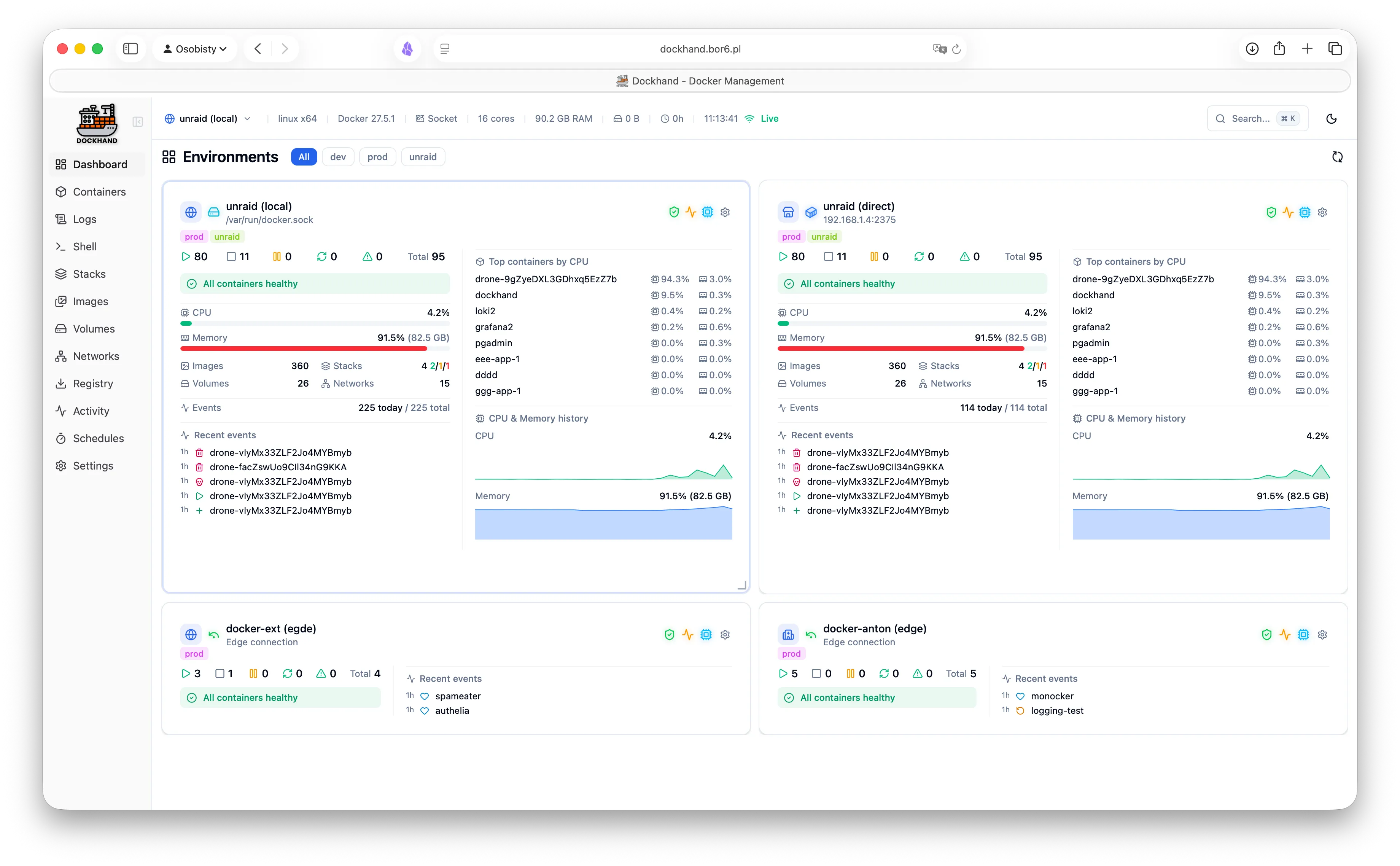Open CPU stats via the blue chip icon on unraid (direct)
Screen dimensions: 1400x866
(x=1305, y=212)
